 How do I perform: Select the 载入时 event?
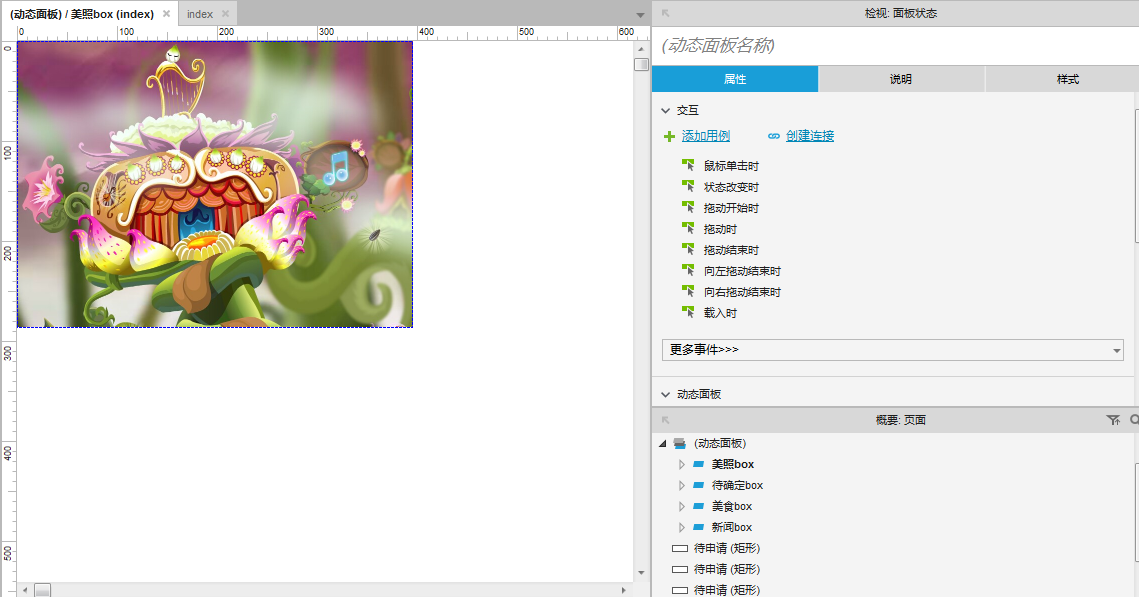tap(720, 313)
